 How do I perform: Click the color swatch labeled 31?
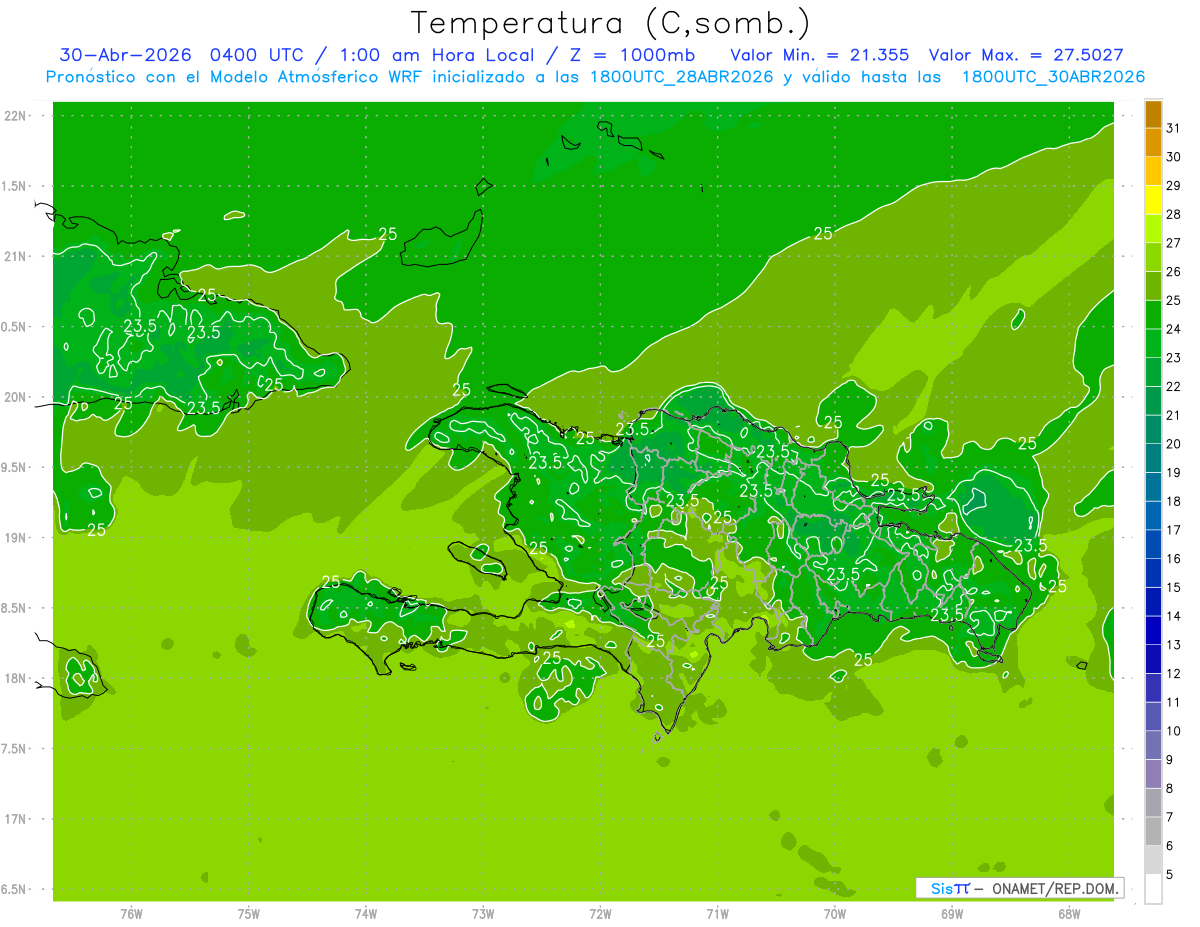(1153, 114)
